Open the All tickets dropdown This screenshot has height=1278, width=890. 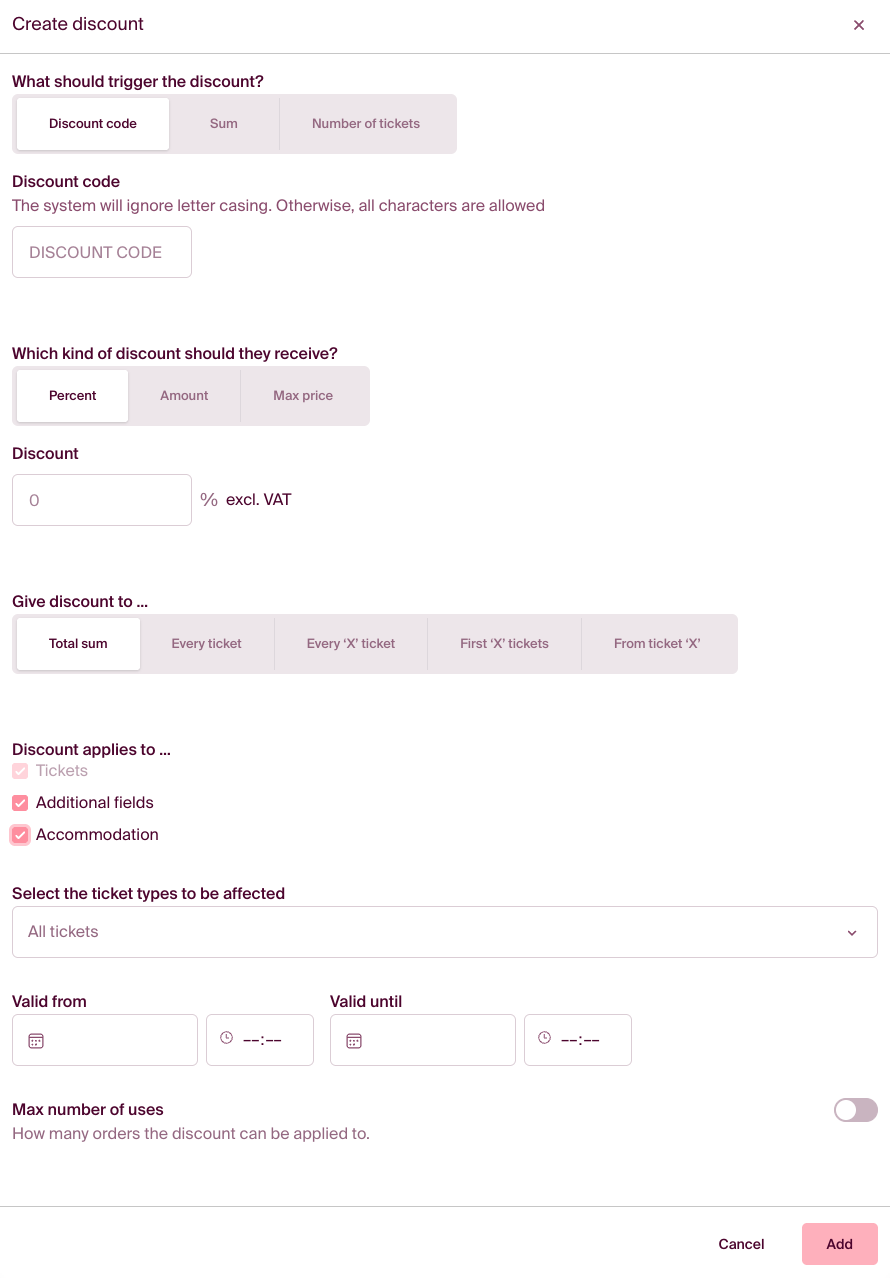[x=444, y=932]
